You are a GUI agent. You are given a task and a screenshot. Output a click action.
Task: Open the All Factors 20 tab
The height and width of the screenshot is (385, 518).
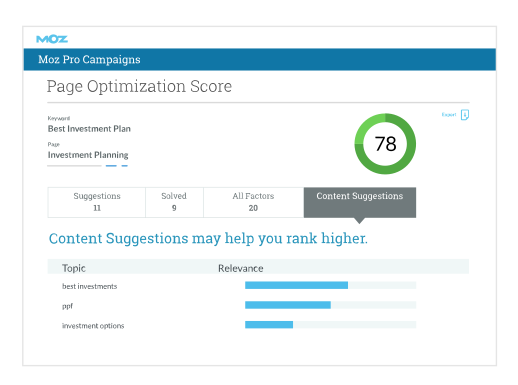[253, 202]
